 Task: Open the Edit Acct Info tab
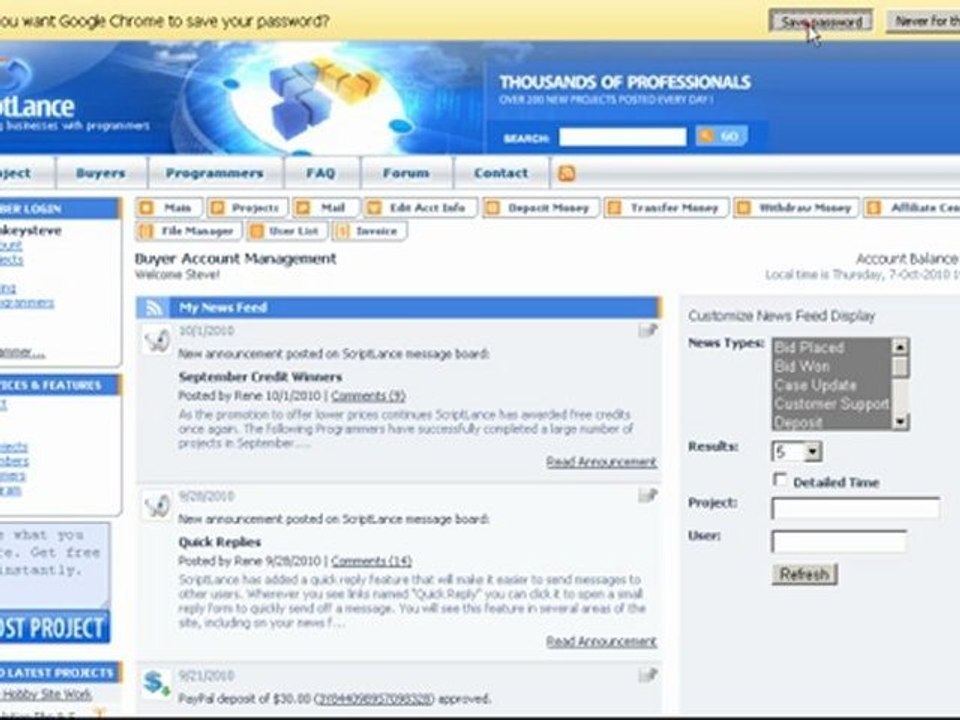(x=421, y=208)
